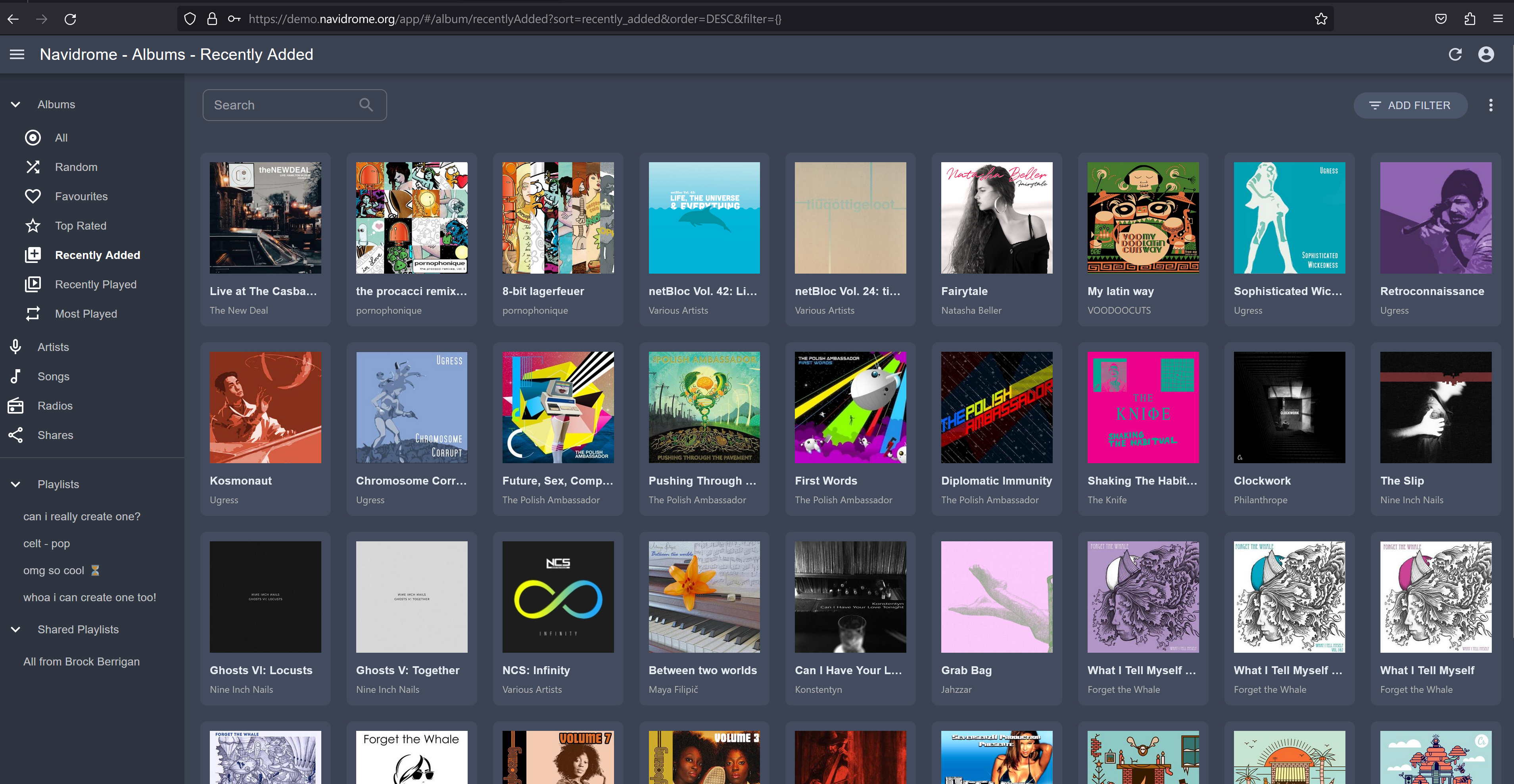Open the Songs menu item

(53, 376)
